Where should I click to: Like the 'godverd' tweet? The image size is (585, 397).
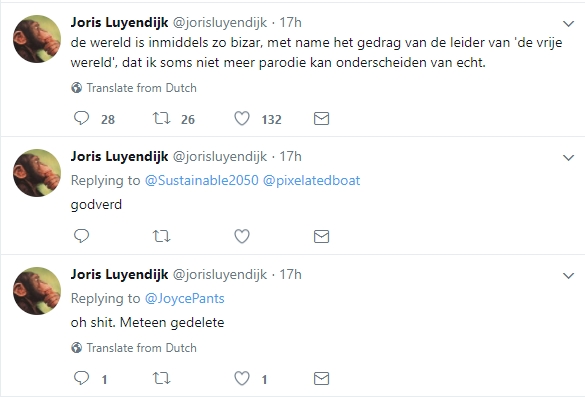[242, 236]
